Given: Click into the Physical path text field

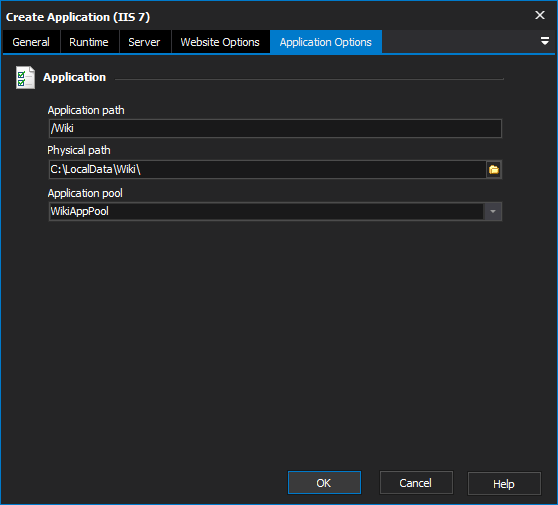Looking at the screenshot, I should tap(267, 170).
